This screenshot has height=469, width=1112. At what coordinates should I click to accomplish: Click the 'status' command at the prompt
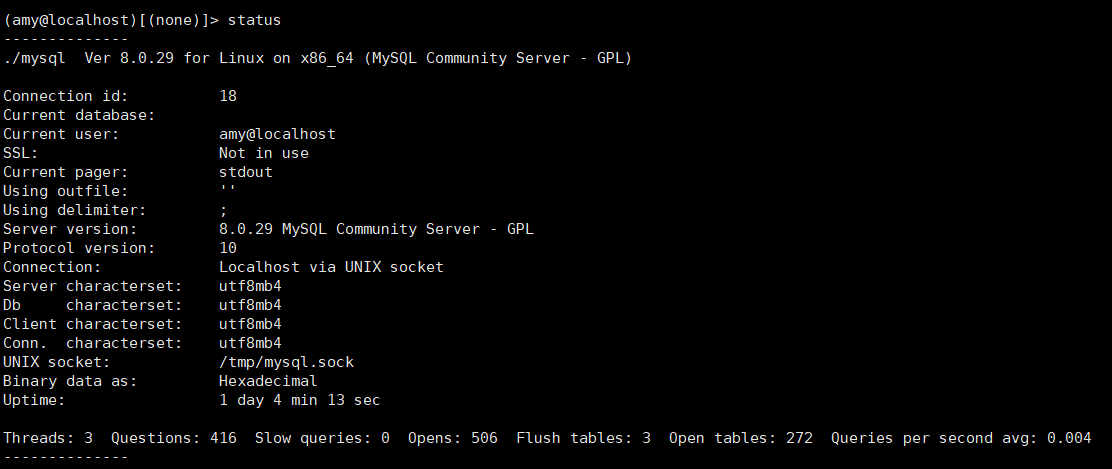tap(255, 20)
